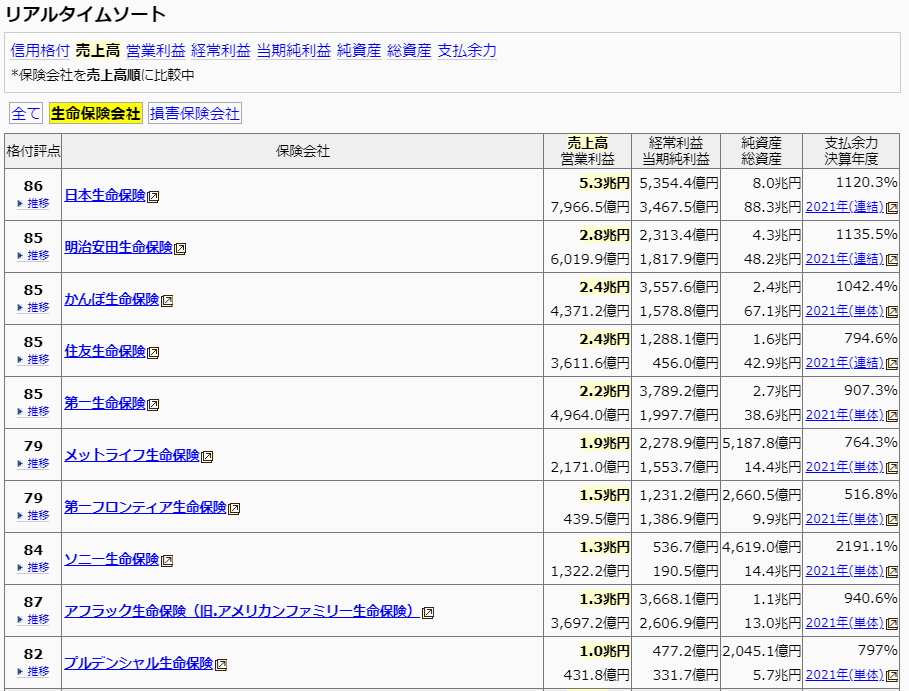Click the 2191.1% solvency value
The image size is (909, 691).
point(866,546)
